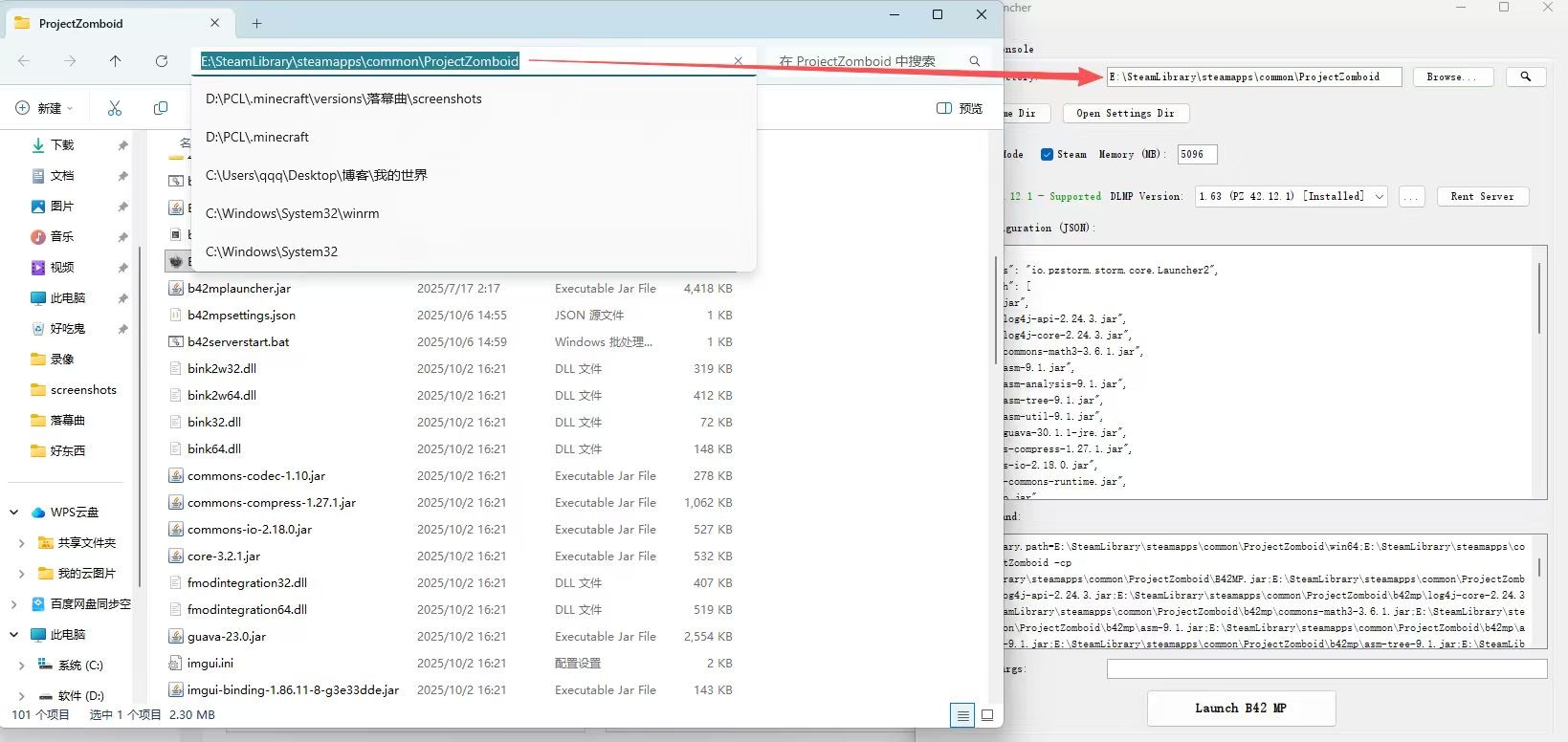The width and height of the screenshot is (1568, 742).
Task: Go up one folder with the Up arrow
Action: [116, 61]
